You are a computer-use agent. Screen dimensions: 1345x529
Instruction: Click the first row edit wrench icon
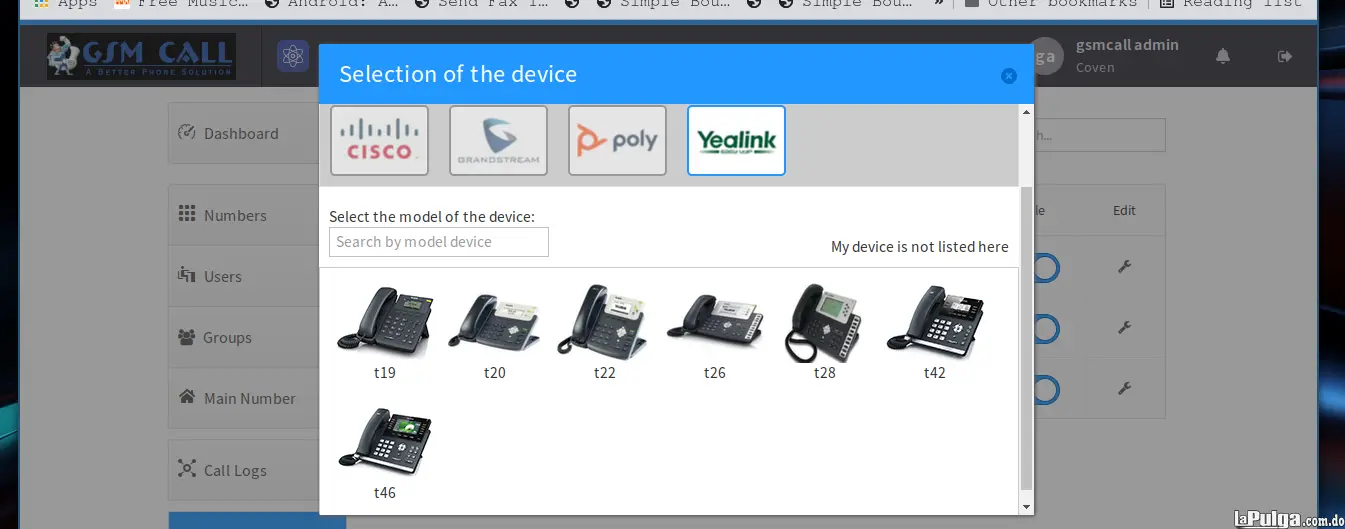click(1124, 267)
